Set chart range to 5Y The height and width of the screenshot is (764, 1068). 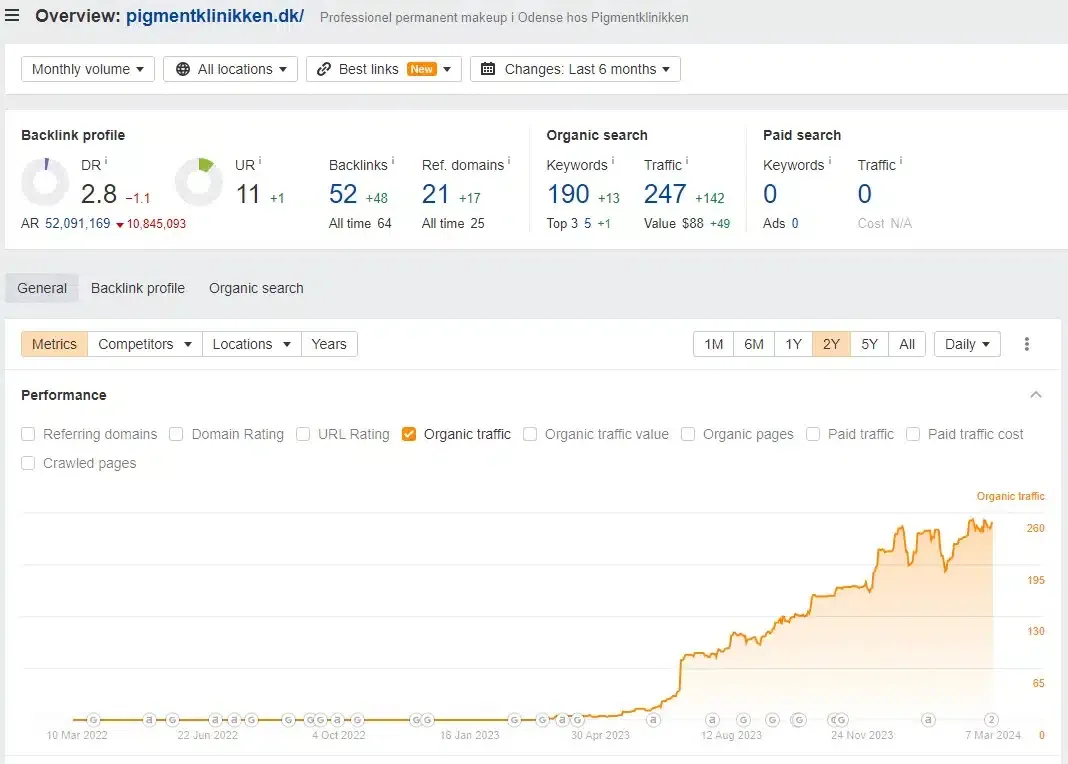[x=870, y=344]
